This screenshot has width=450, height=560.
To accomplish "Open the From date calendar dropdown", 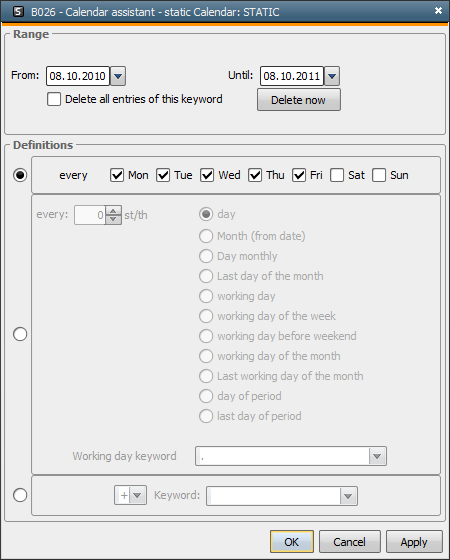I will tap(118, 76).
